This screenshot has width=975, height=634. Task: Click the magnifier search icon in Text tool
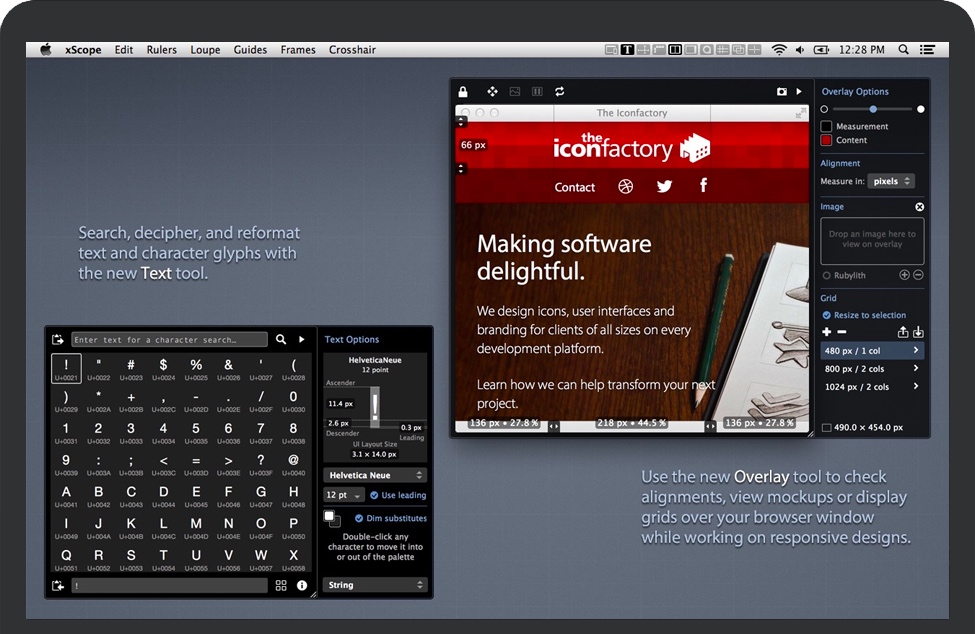[x=281, y=340]
